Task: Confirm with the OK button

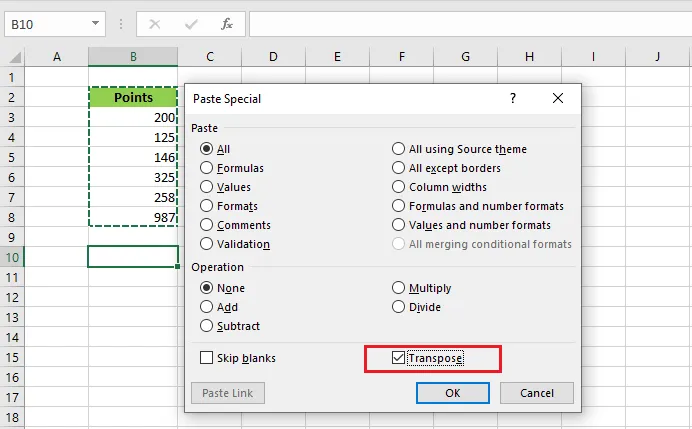Action: pos(452,393)
